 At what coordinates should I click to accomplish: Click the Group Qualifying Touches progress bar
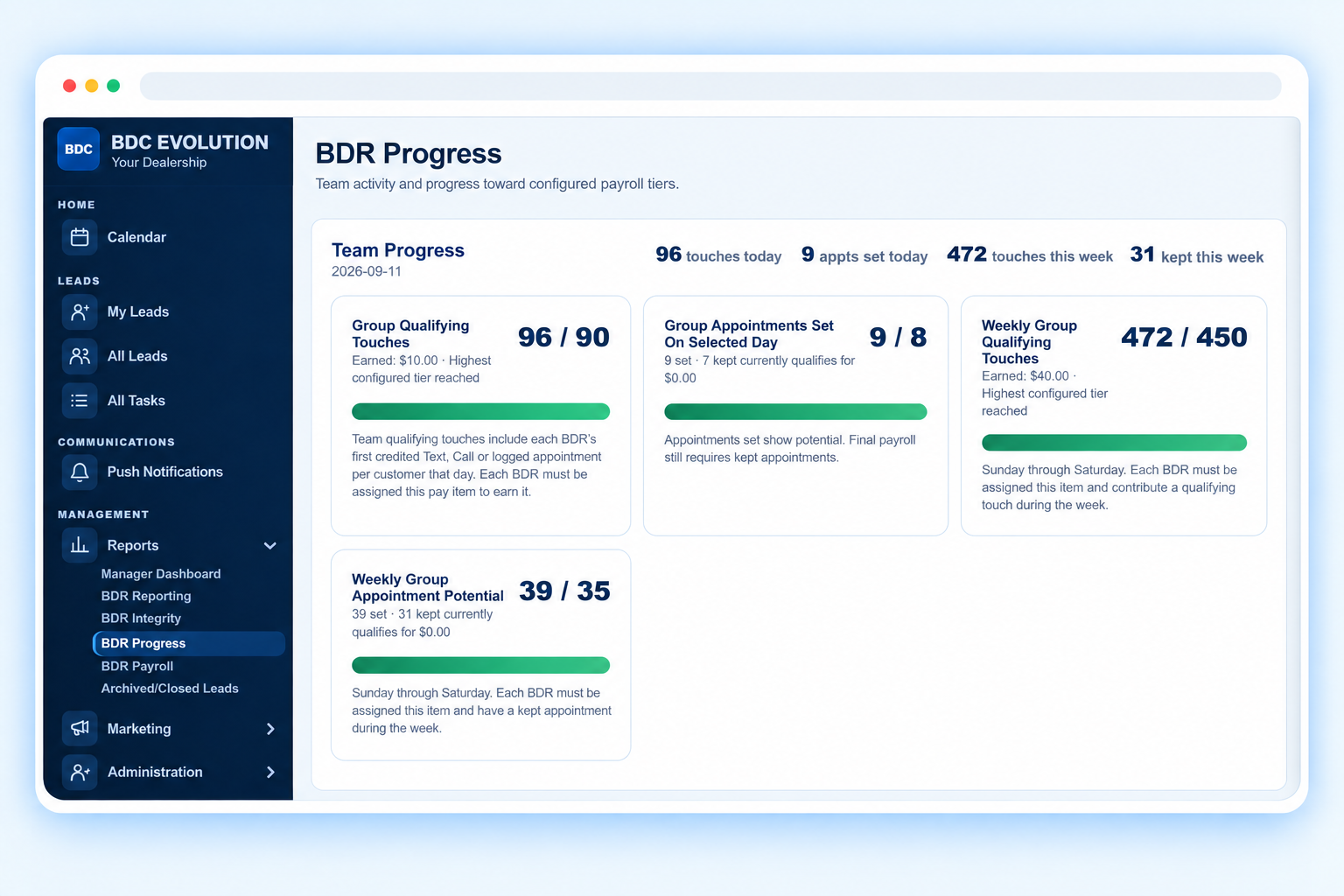(480, 411)
